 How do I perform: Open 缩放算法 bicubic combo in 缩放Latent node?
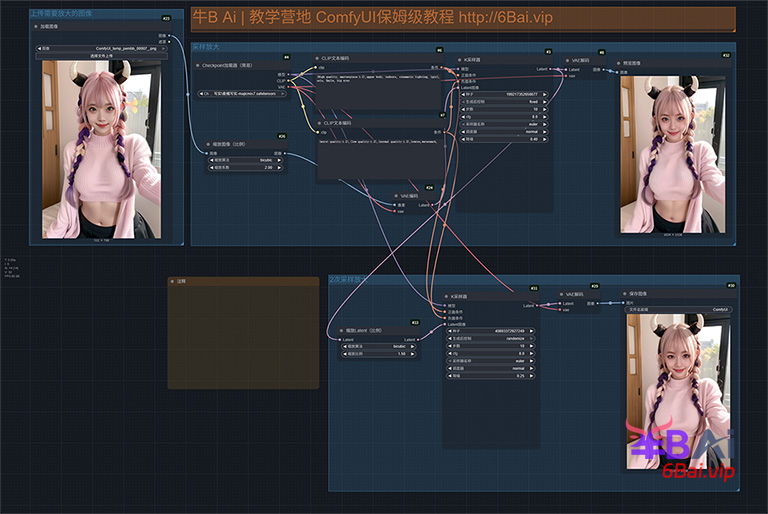378,346
